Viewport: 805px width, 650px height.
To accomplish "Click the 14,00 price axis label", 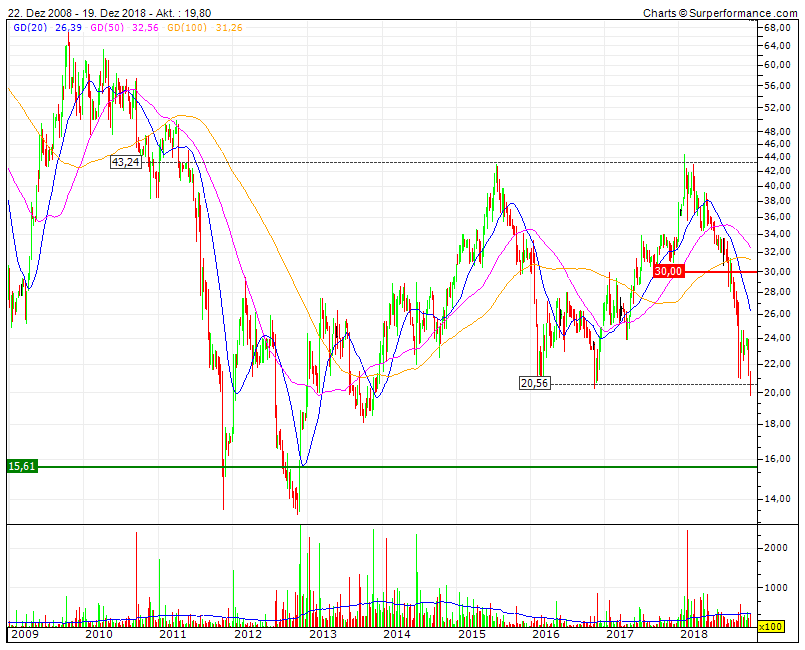I will tap(777, 499).
